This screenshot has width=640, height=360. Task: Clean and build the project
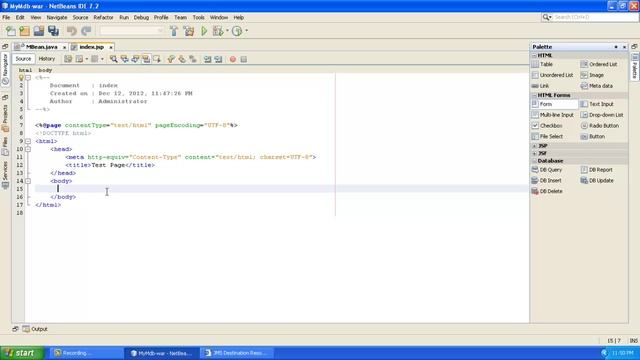pos(189,31)
